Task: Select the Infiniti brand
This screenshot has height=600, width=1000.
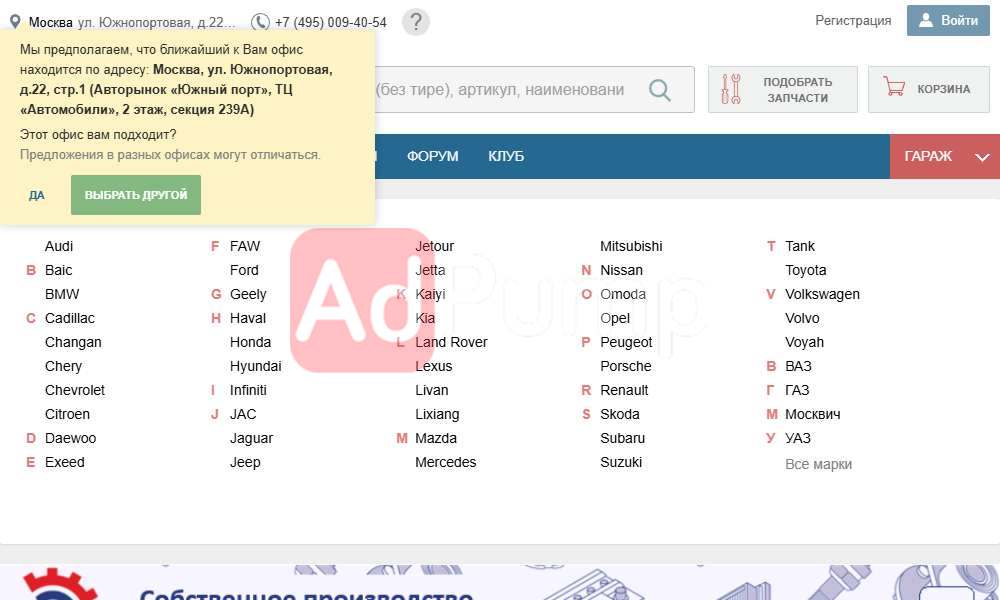Action: coord(248,390)
